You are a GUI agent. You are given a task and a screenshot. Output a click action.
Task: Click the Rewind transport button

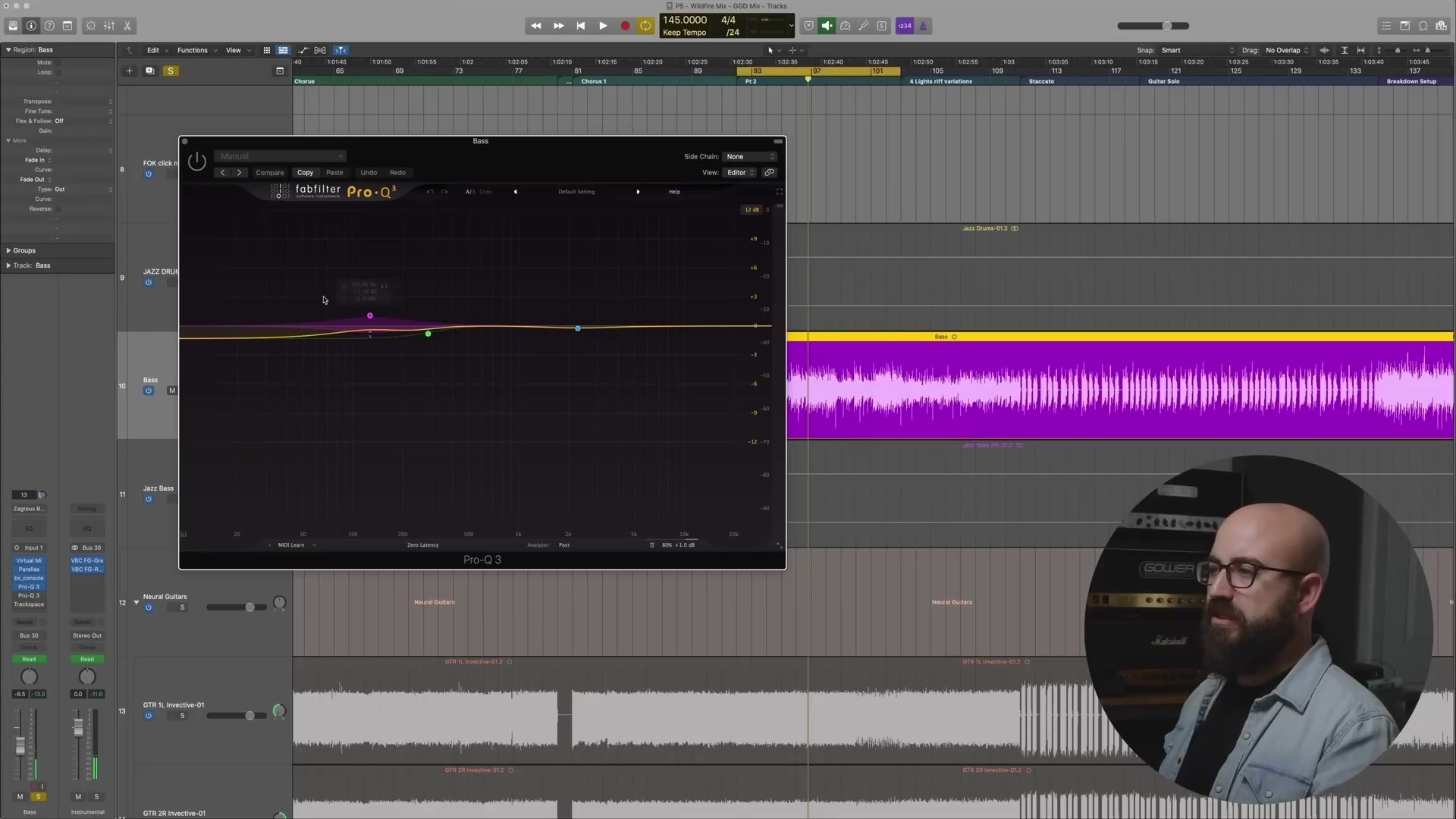[536, 26]
